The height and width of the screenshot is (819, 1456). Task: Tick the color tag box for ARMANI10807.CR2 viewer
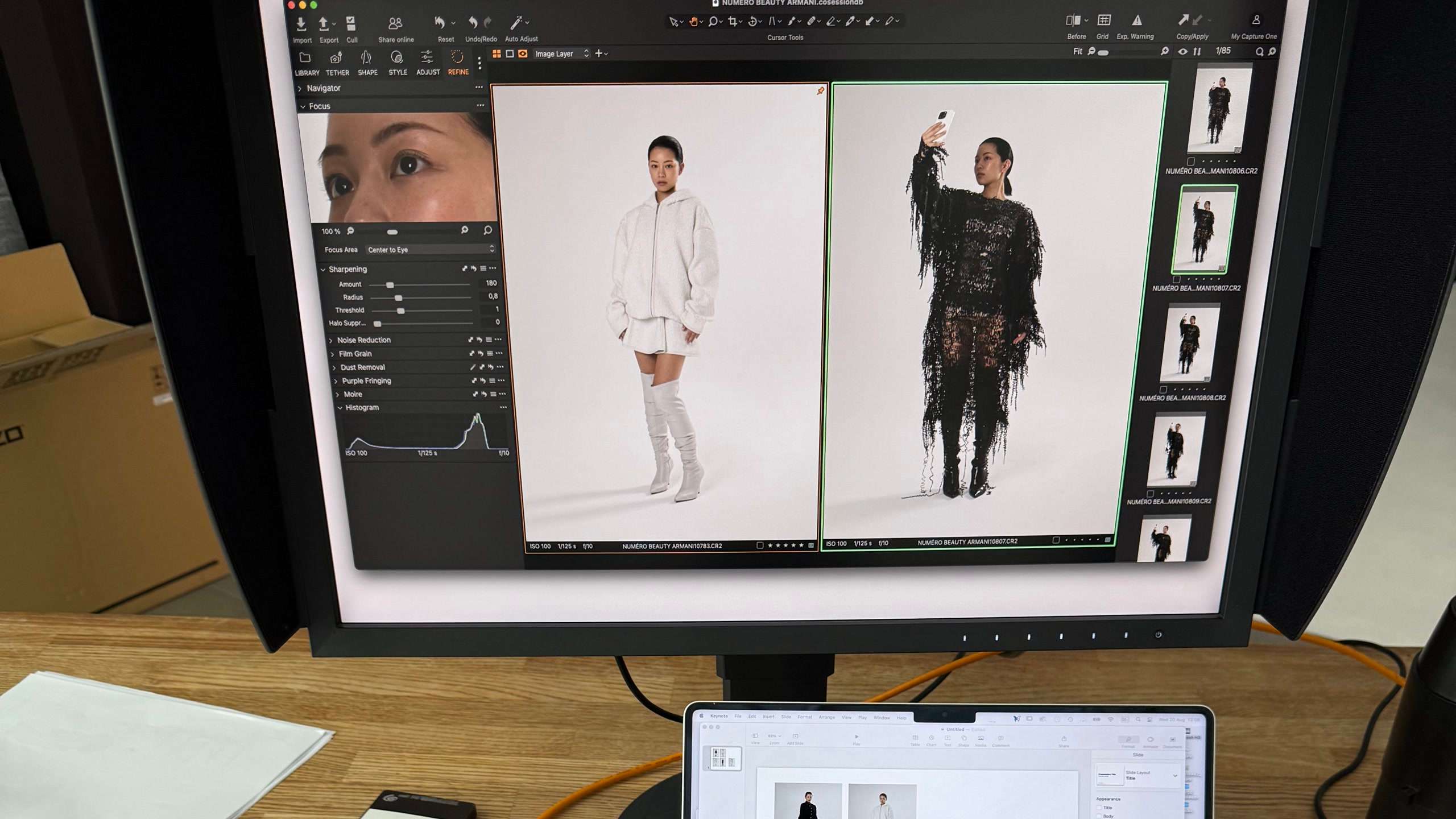pyautogui.click(x=1056, y=540)
